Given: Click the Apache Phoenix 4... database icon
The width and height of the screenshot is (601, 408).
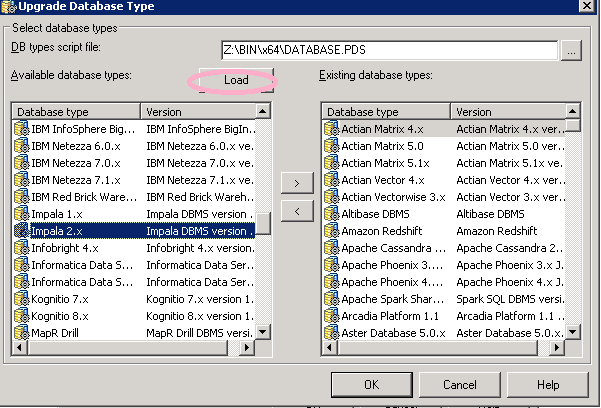Looking at the screenshot, I should coord(332,282).
